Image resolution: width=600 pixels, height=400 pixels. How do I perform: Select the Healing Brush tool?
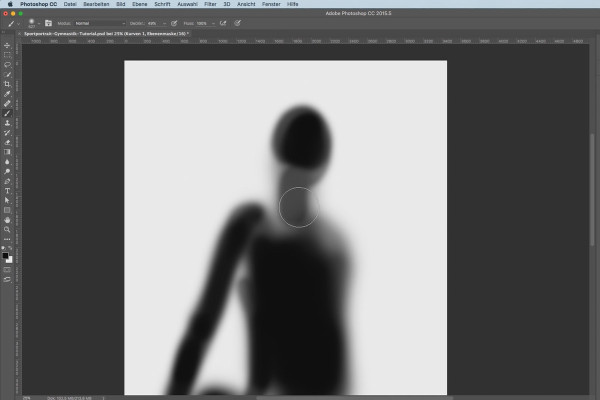[7, 103]
